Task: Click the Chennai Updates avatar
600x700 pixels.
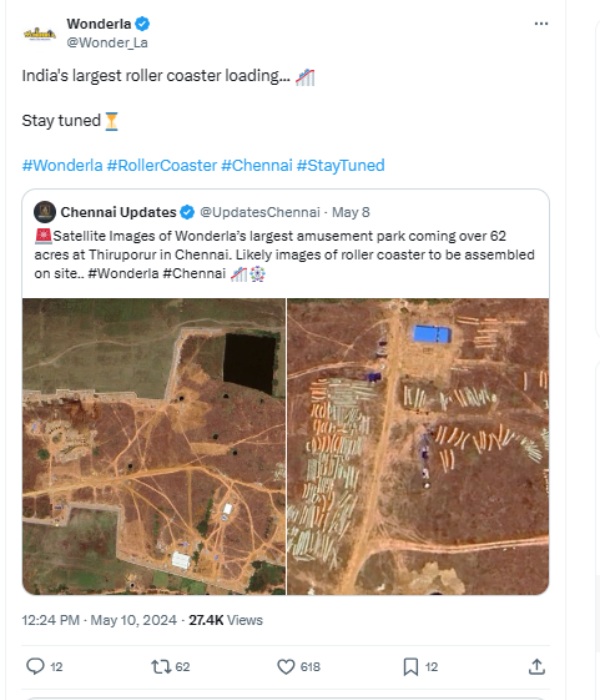Action: click(x=44, y=212)
